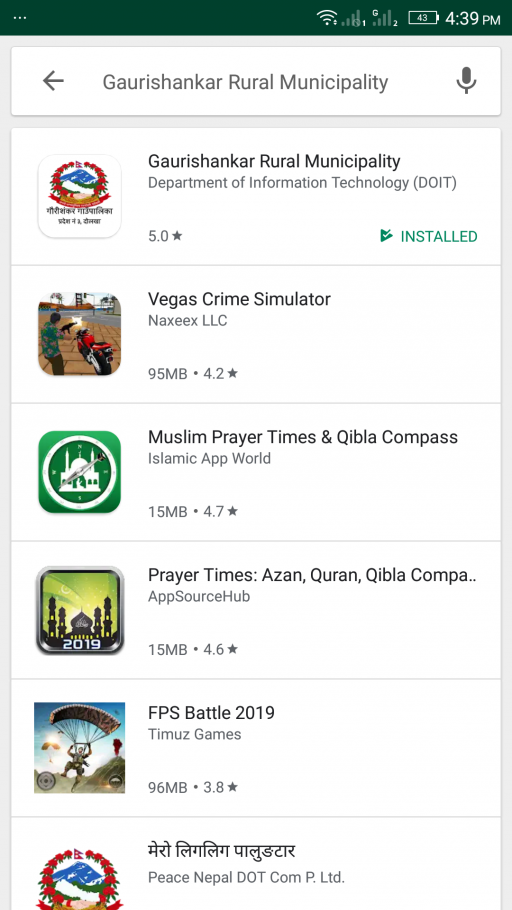
Task: Click the INSTALLED label on Gaurishankar app
Action: (429, 236)
